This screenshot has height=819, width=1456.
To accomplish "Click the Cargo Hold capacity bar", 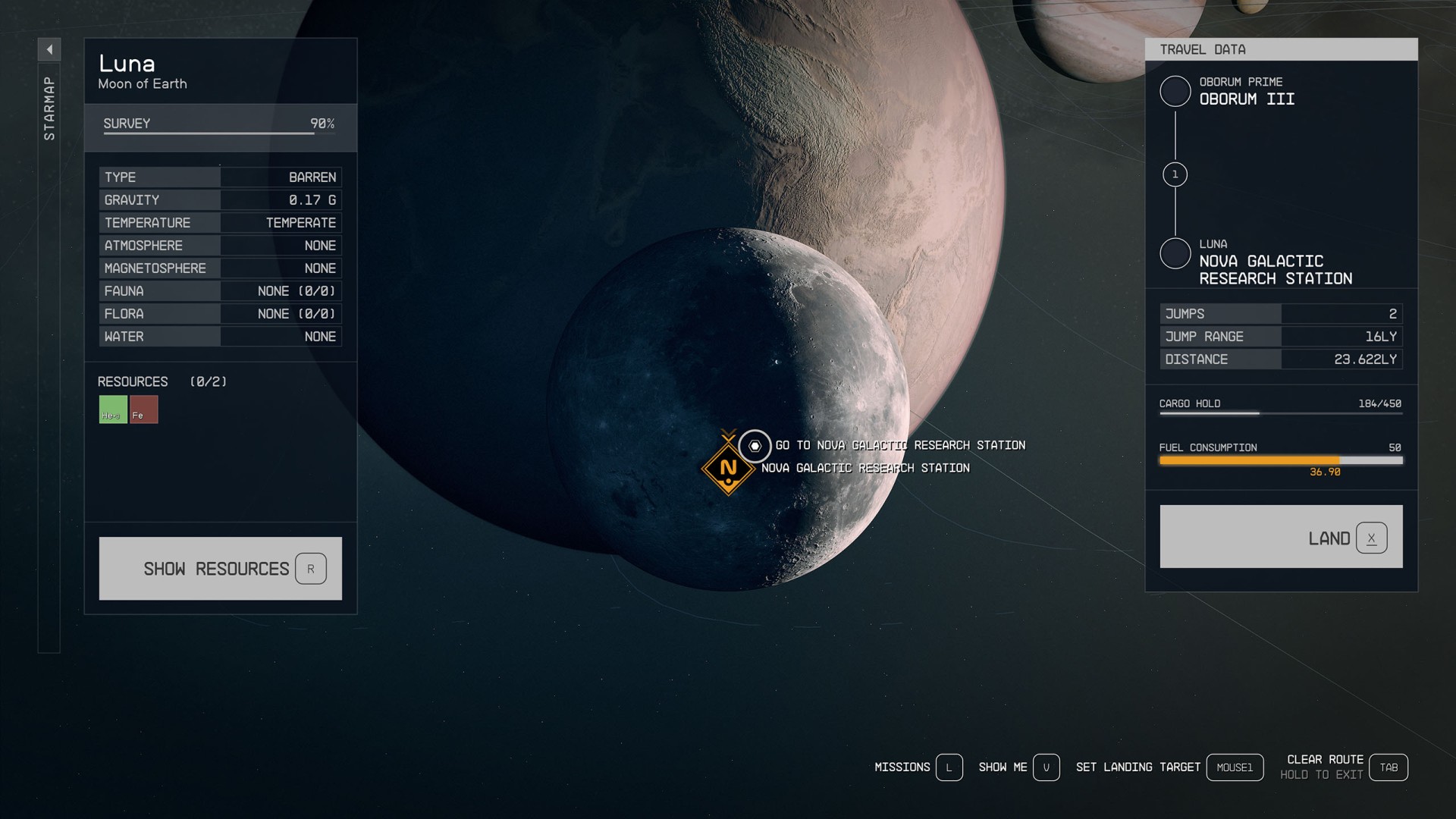I will click(x=1281, y=413).
